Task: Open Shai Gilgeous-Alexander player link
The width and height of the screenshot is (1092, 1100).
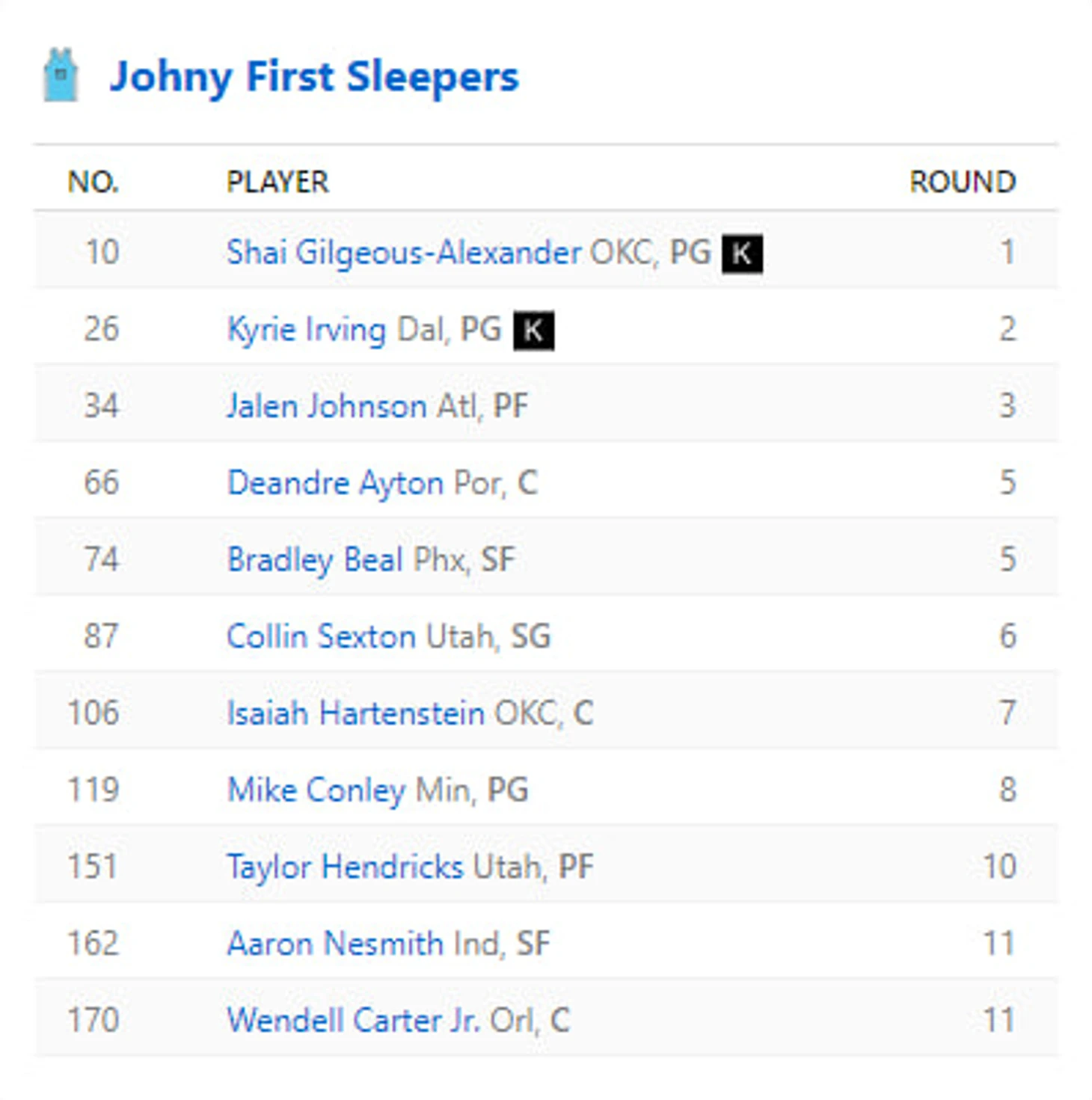Action: coord(404,253)
